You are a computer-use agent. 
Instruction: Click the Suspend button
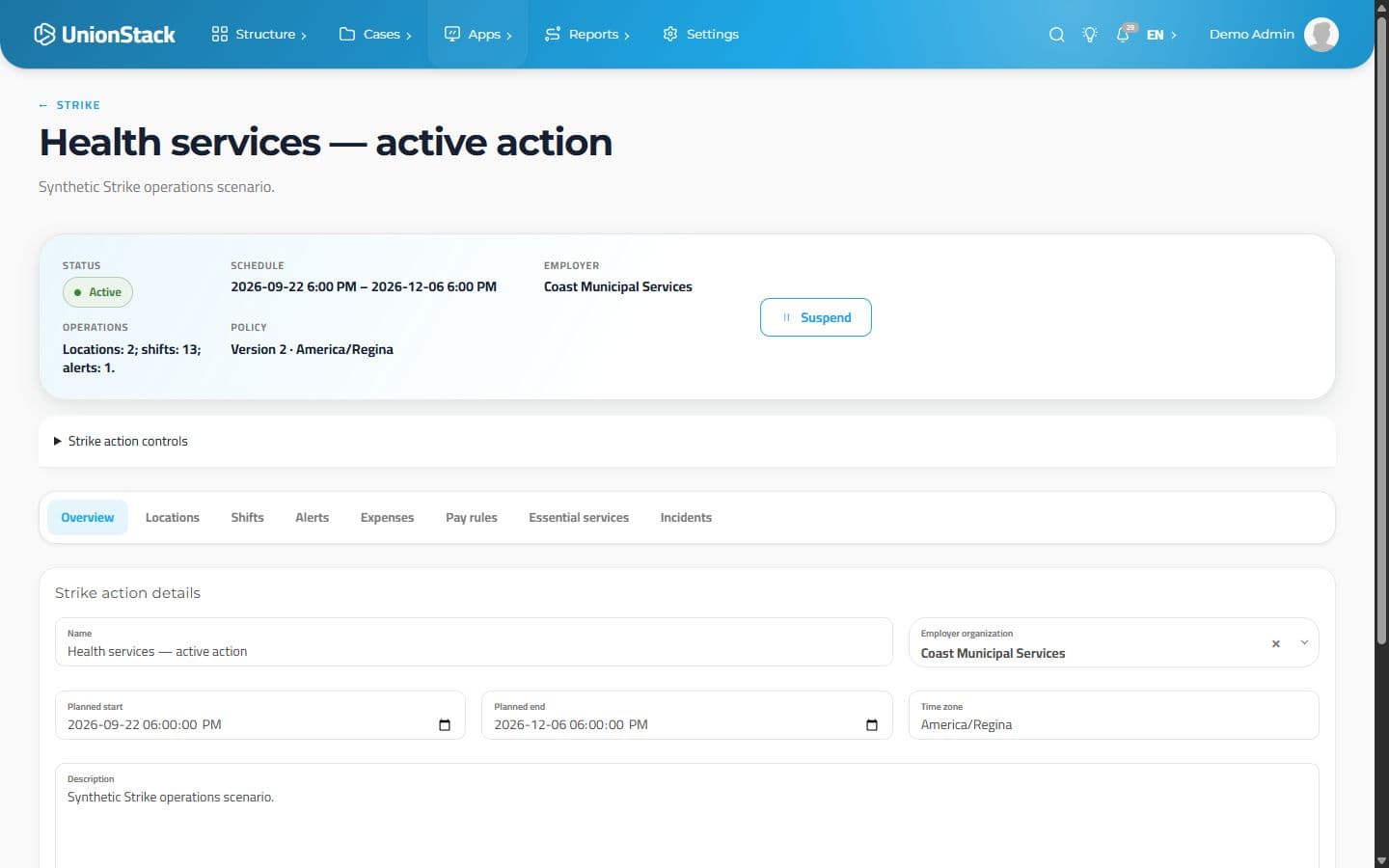pos(816,317)
